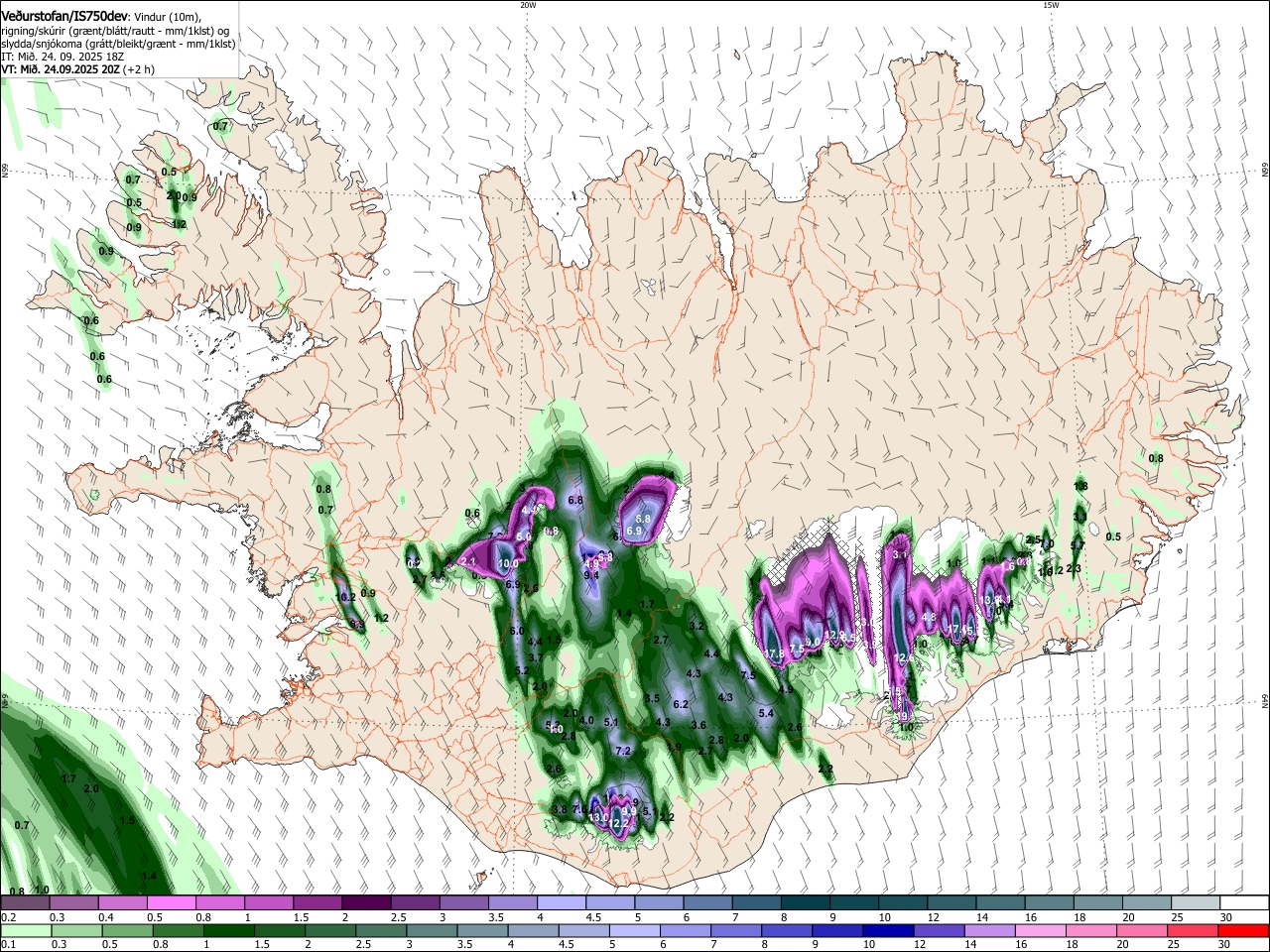
Task: Select the light pink 16 swatch, lower legend row
Action: 1041,930
